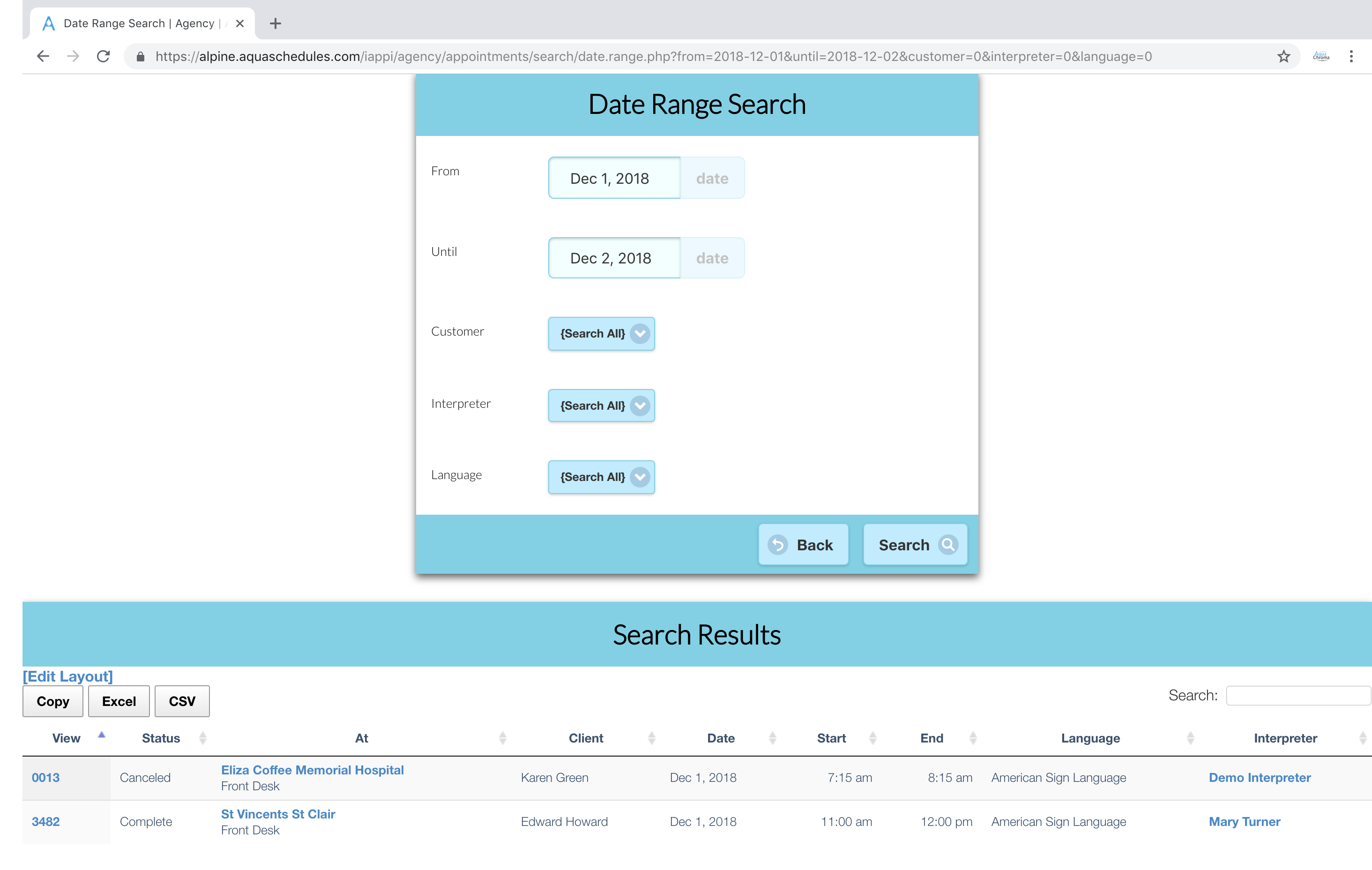This screenshot has height=870, width=1372.
Task: Sort results by Interpreter column
Action: pyautogui.click(x=1285, y=738)
